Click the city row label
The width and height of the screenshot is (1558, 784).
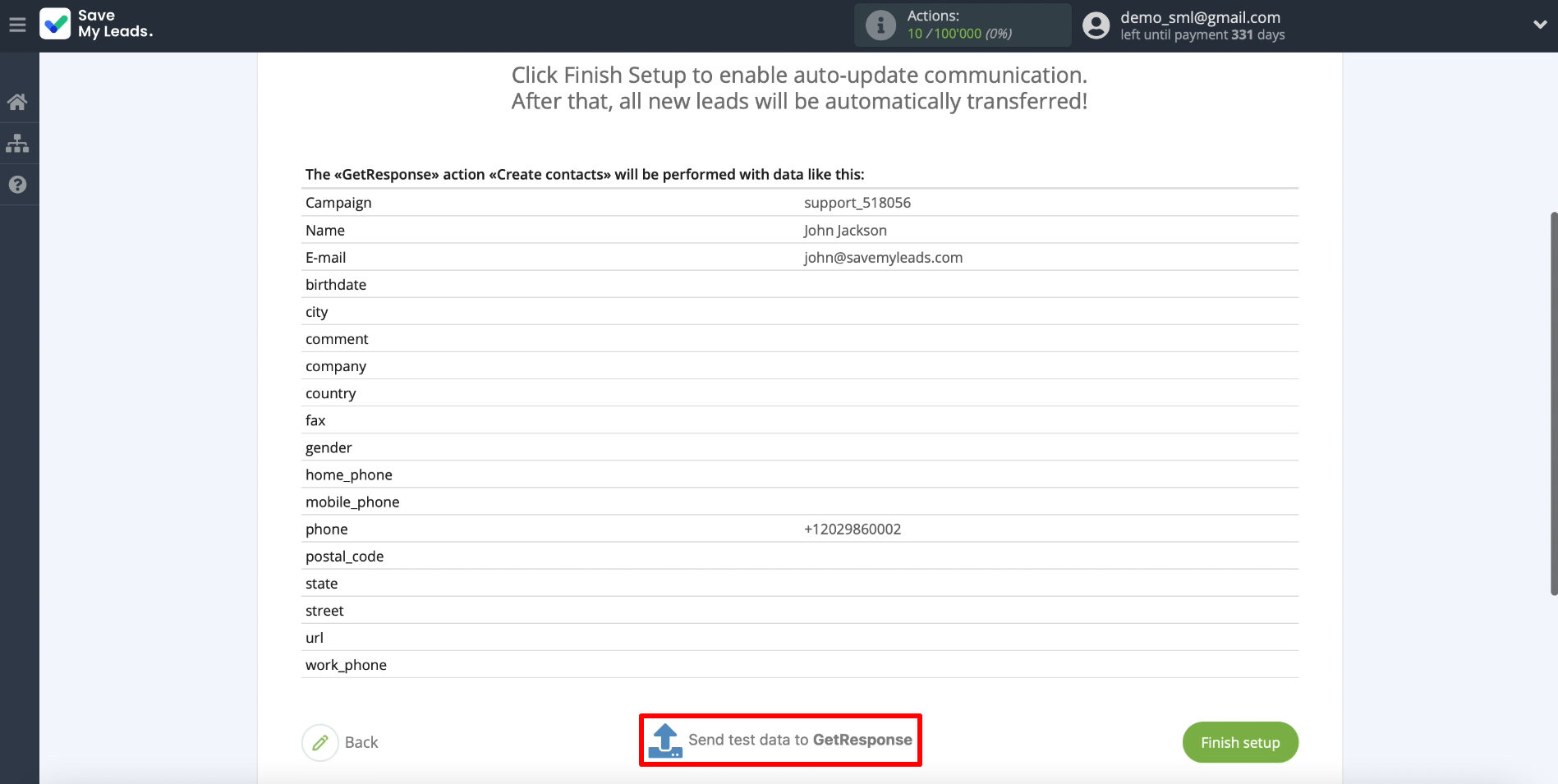tap(316, 312)
